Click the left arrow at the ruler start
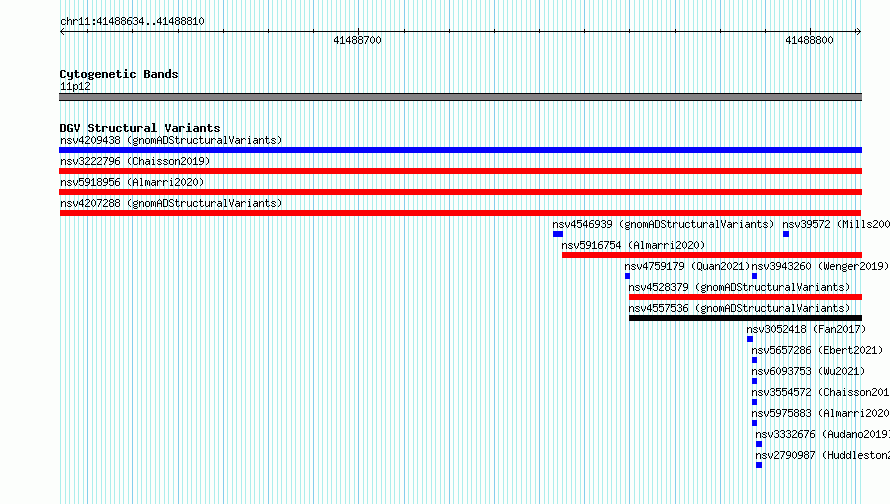This screenshot has height=504, width=890. click(62, 32)
